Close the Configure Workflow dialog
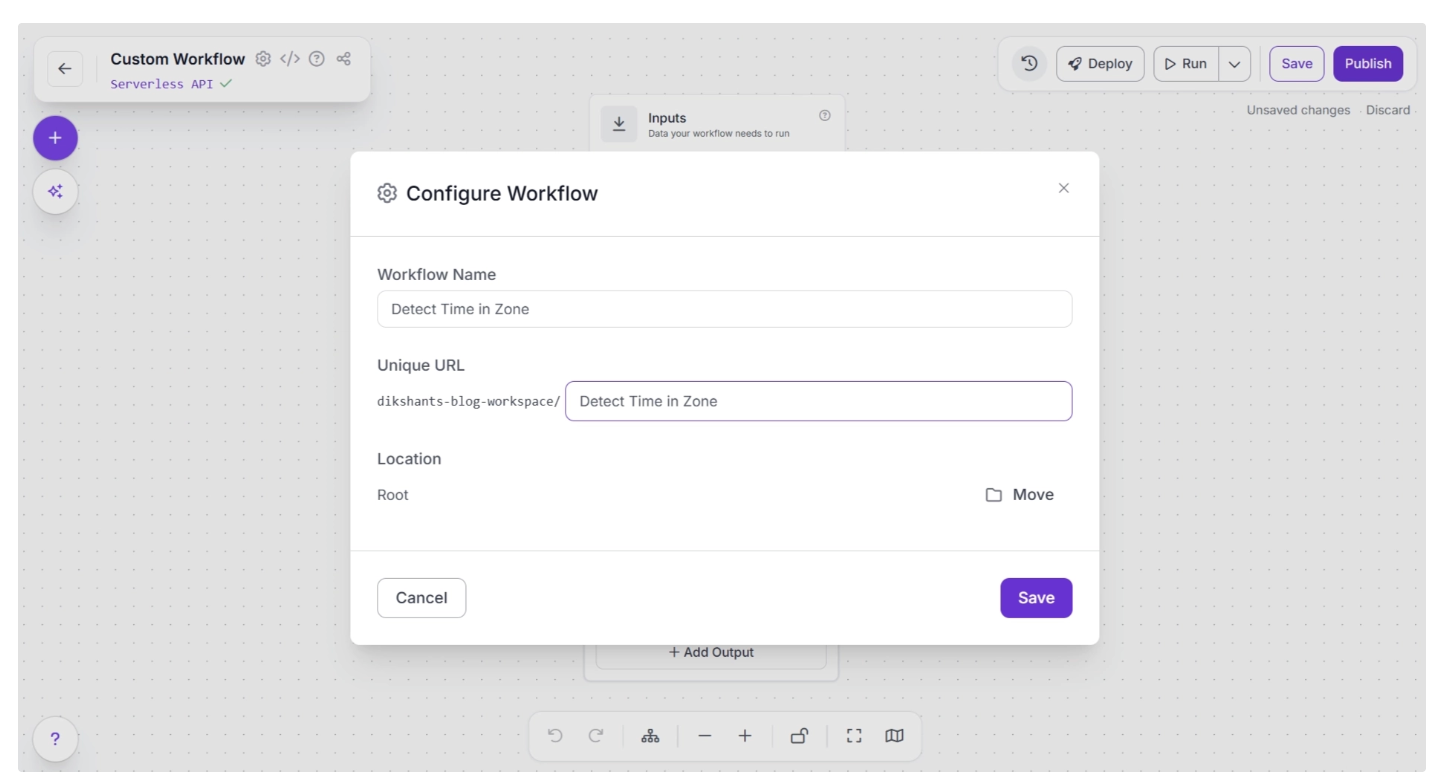Image resolution: width=1446 pixels, height=780 pixels. 1063,188
